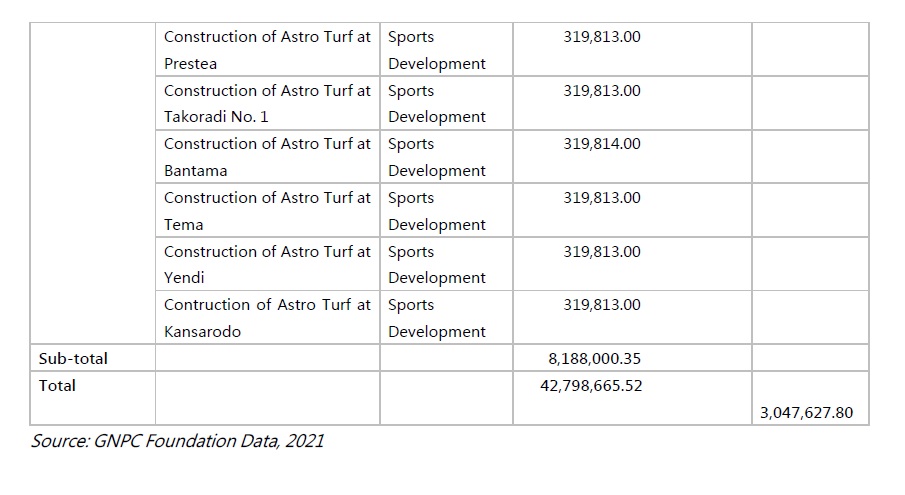Viewport: 905px width, 495px height.
Task: Select the Takoradi No. 1 project cell
Action: (x=267, y=103)
